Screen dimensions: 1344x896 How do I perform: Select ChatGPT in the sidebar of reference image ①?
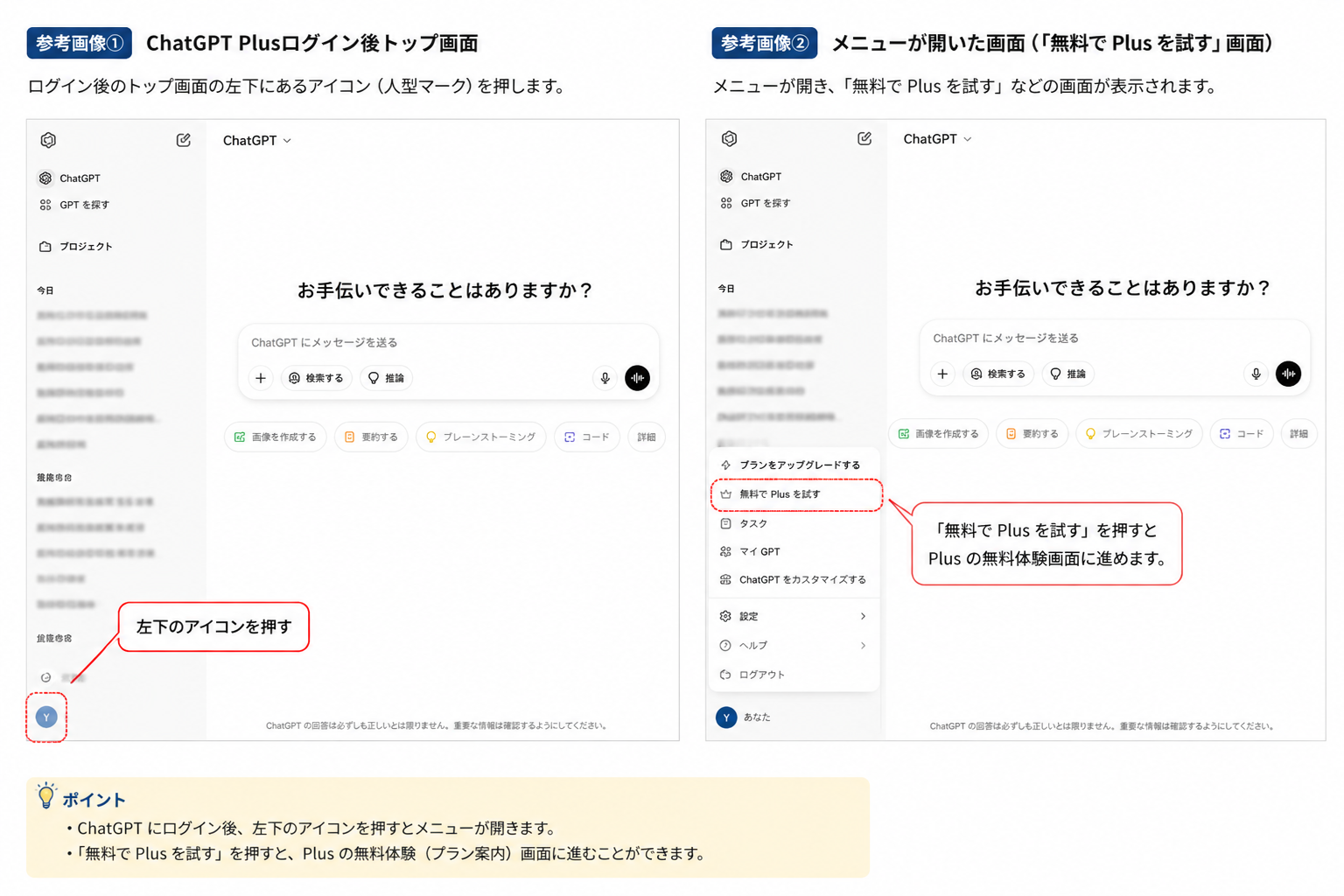point(70,178)
